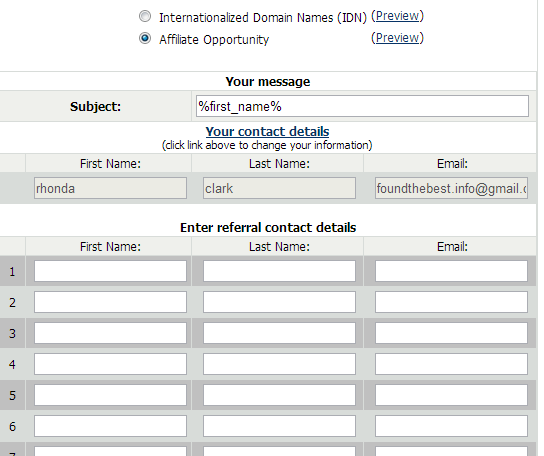This screenshot has width=544, height=456.
Task: Focus referral row 3 Last Name field
Action: point(279,333)
